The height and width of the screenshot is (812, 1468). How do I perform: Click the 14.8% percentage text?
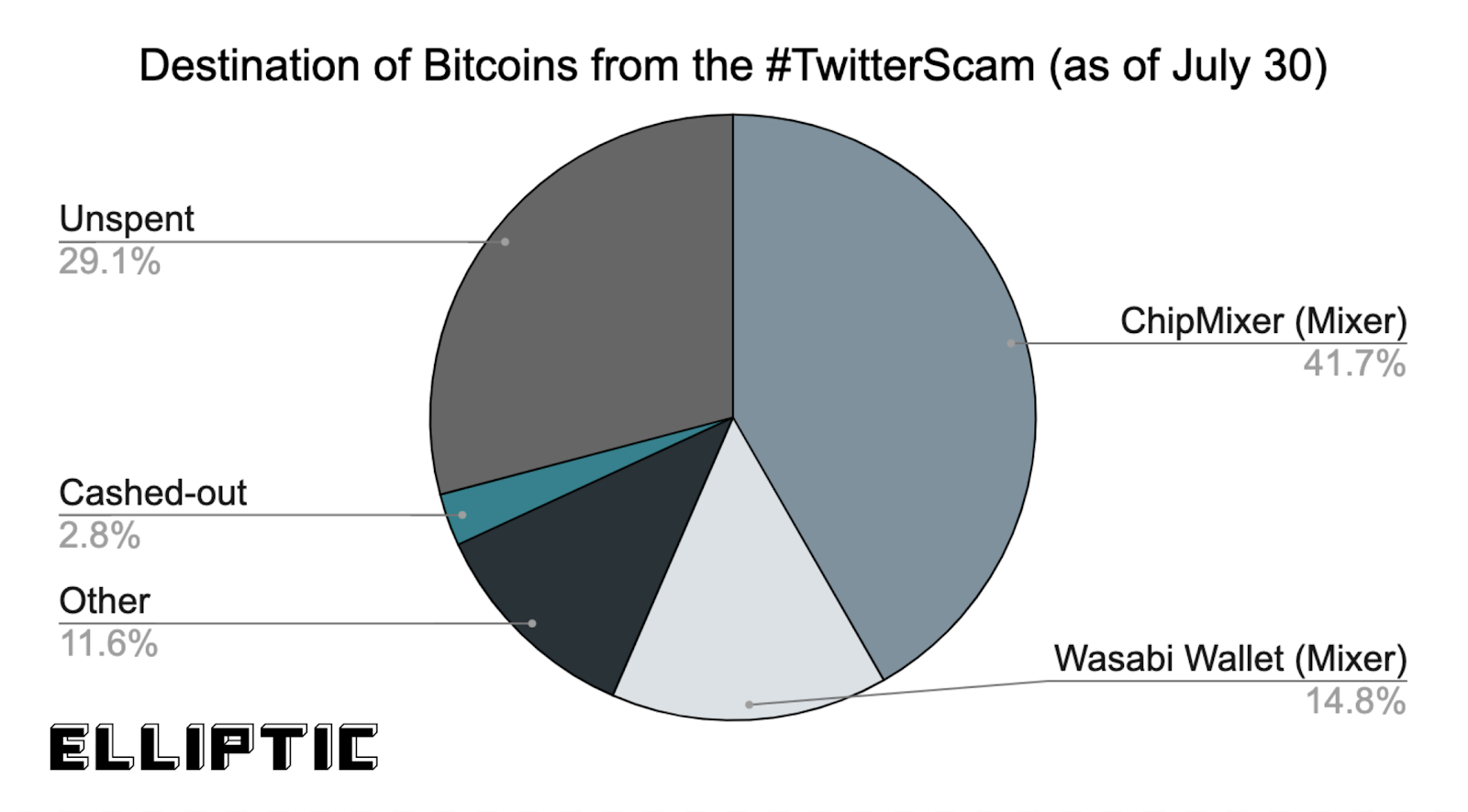point(1355,701)
